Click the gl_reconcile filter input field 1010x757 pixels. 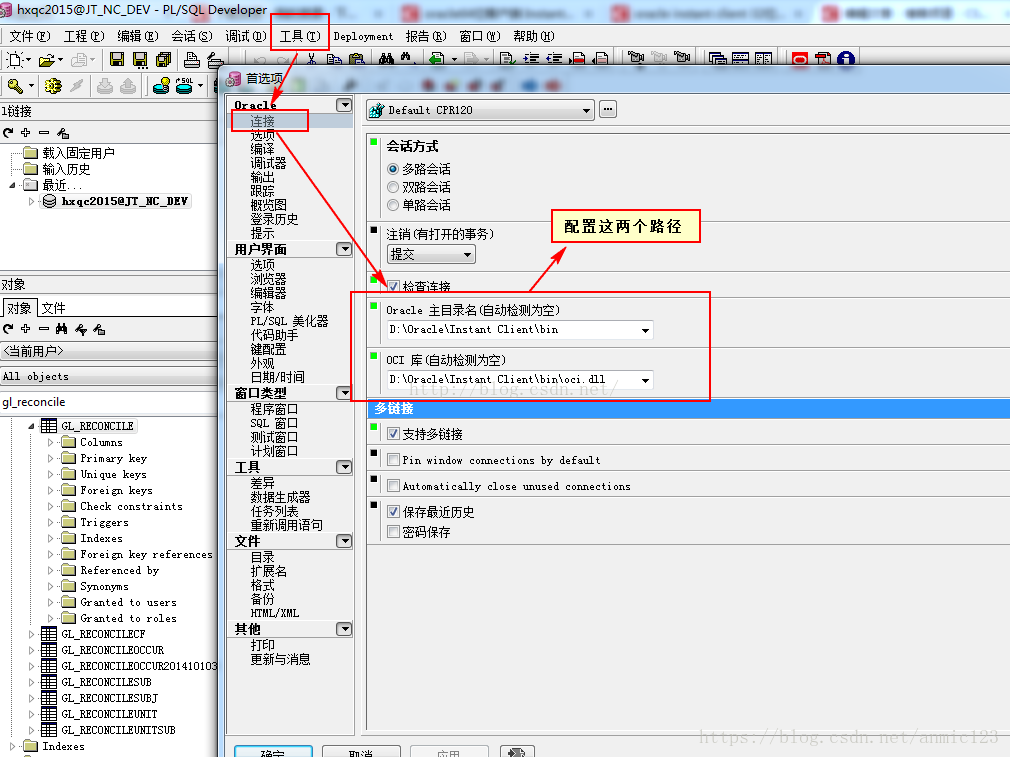point(108,402)
